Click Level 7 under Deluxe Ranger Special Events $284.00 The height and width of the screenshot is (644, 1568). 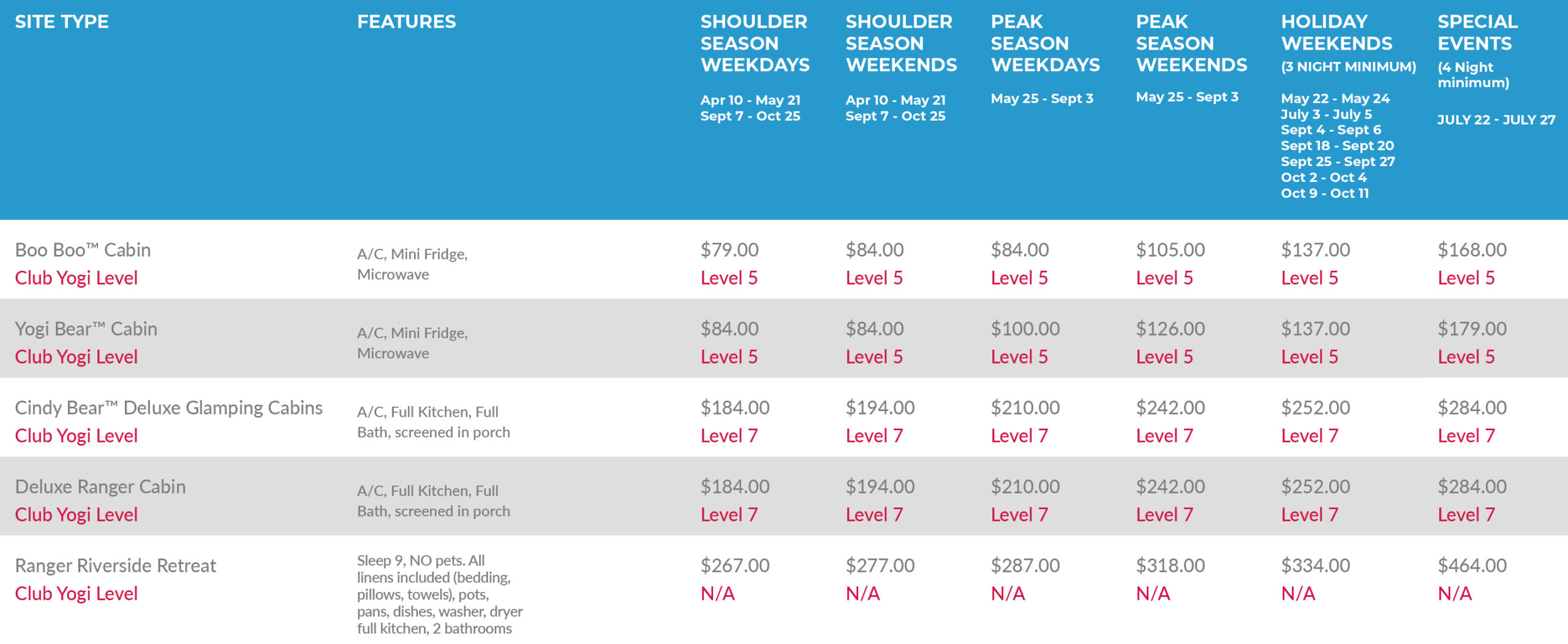(1466, 515)
